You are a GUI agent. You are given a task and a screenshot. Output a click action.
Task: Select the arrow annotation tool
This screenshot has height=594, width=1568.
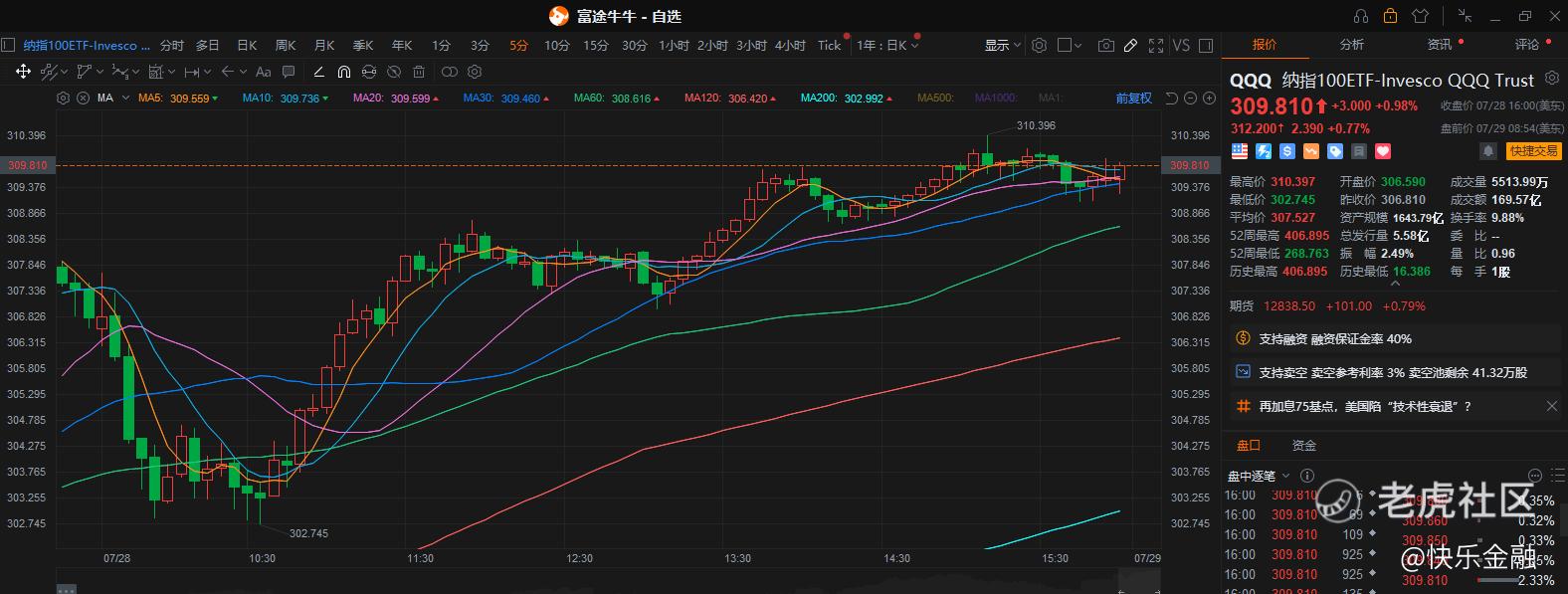pos(227,72)
